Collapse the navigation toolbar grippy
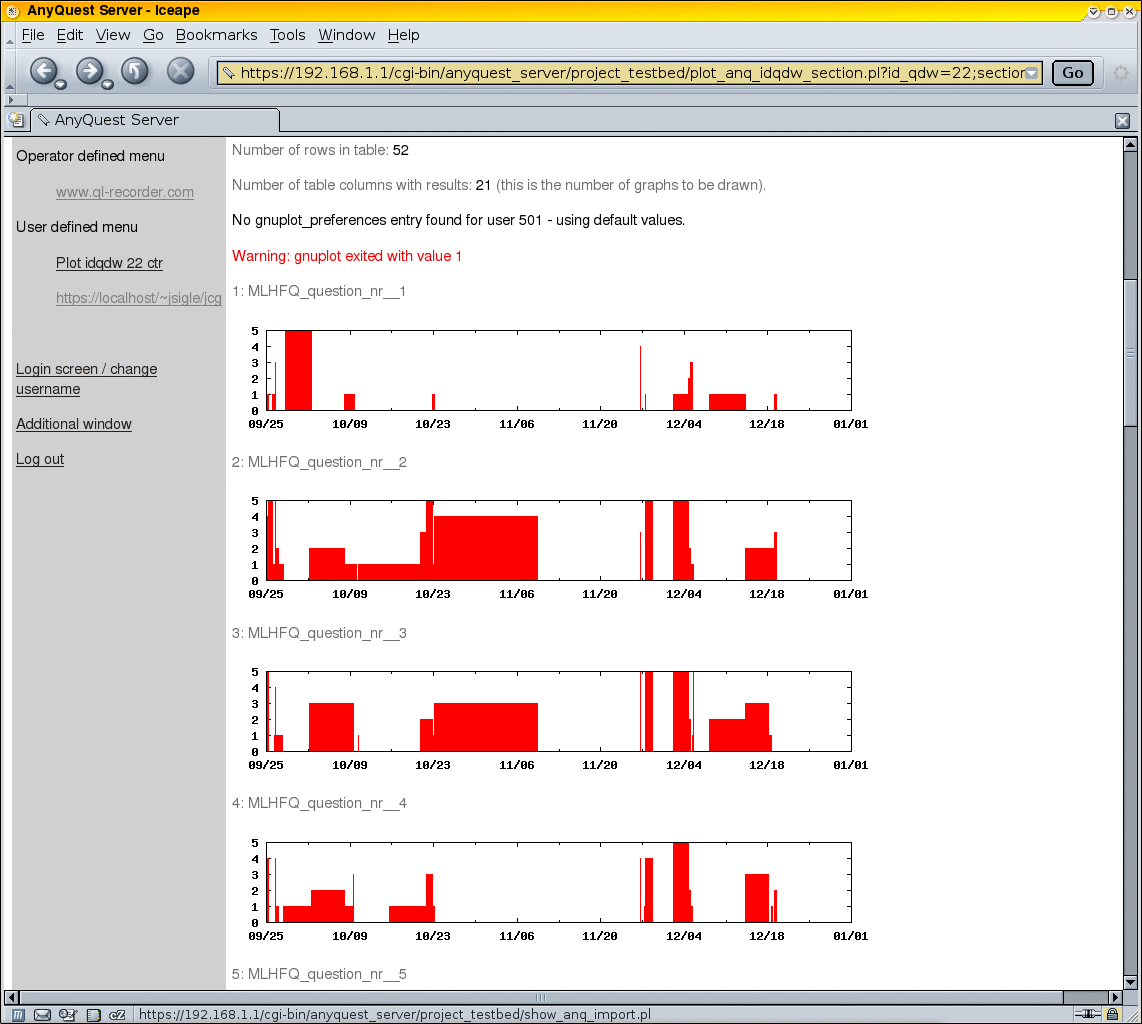This screenshot has height=1024, width=1142. pyautogui.click(x=9, y=73)
